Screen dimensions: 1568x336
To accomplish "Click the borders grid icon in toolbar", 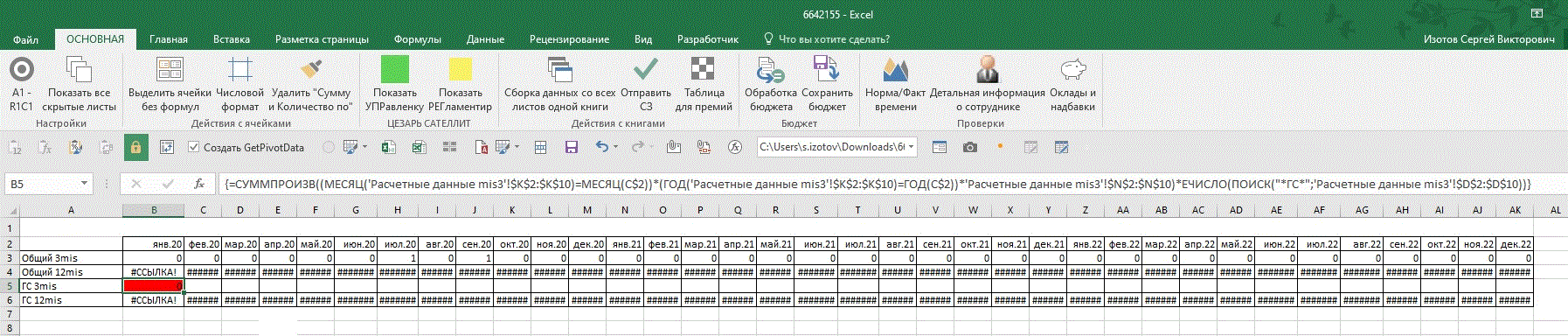I will pyautogui.click(x=541, y=147).
